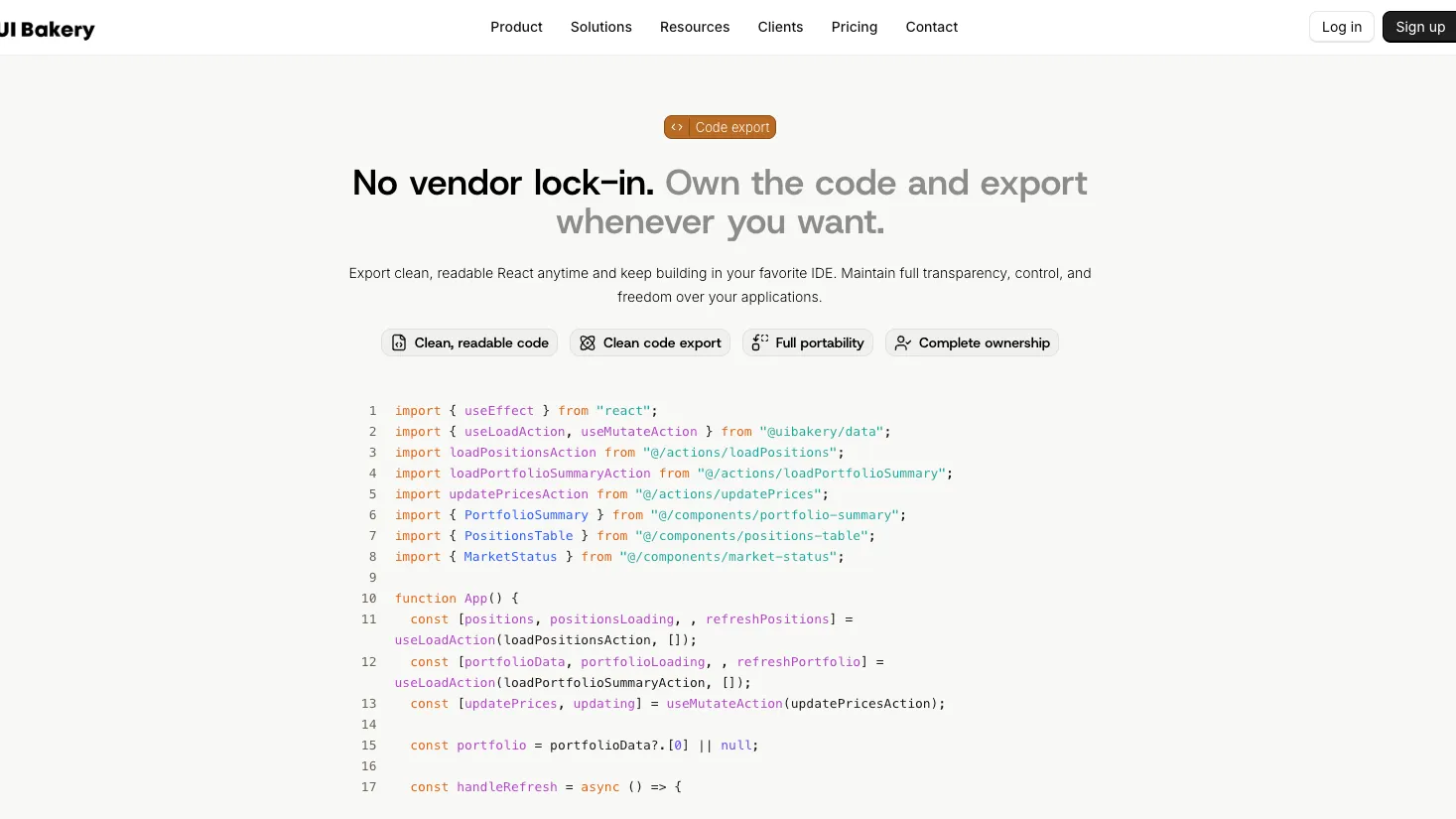Click the Log in button
1456x819 pixels.
click(1342, 27)
